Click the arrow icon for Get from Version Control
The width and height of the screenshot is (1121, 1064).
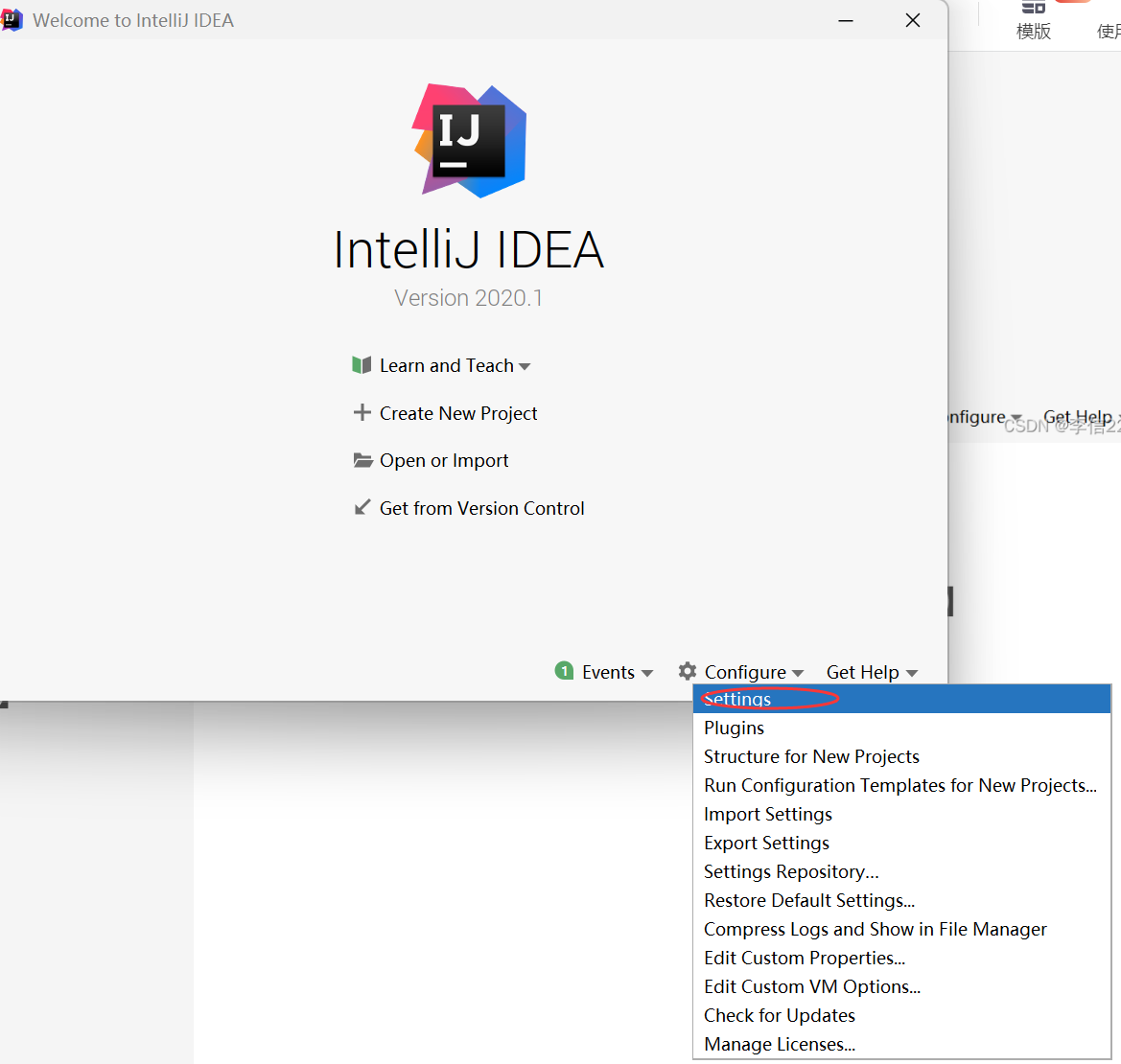click(362, 507)
